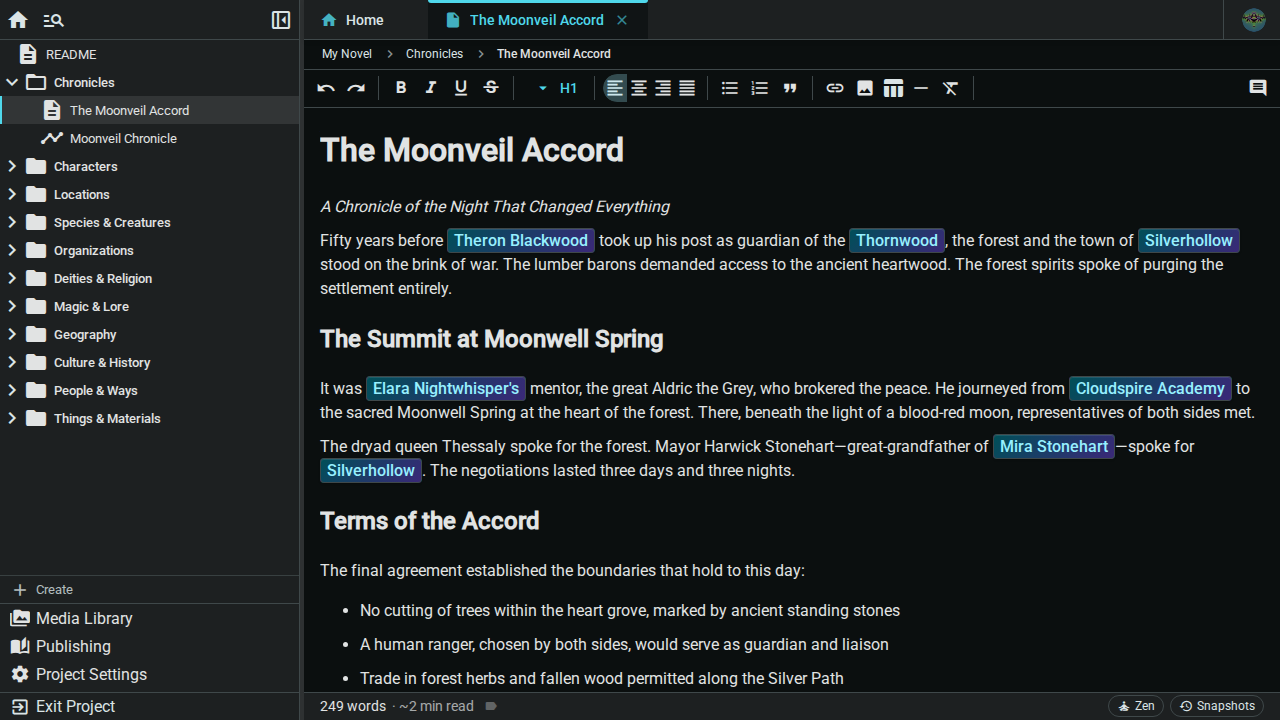The height and width of the screenshot is (720, 1280).
Task: Expand the Locations folder
Action: 12,194
